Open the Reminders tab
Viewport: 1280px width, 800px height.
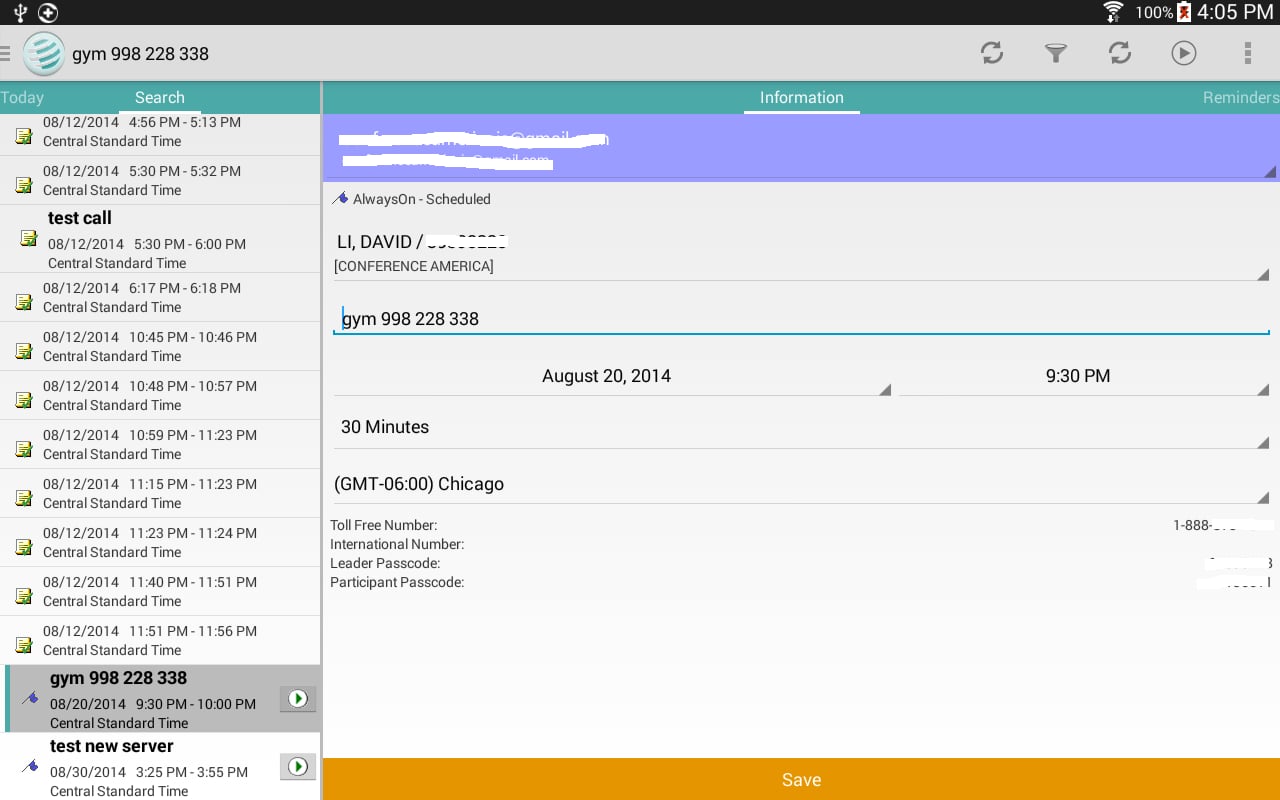pos(1241,98)
